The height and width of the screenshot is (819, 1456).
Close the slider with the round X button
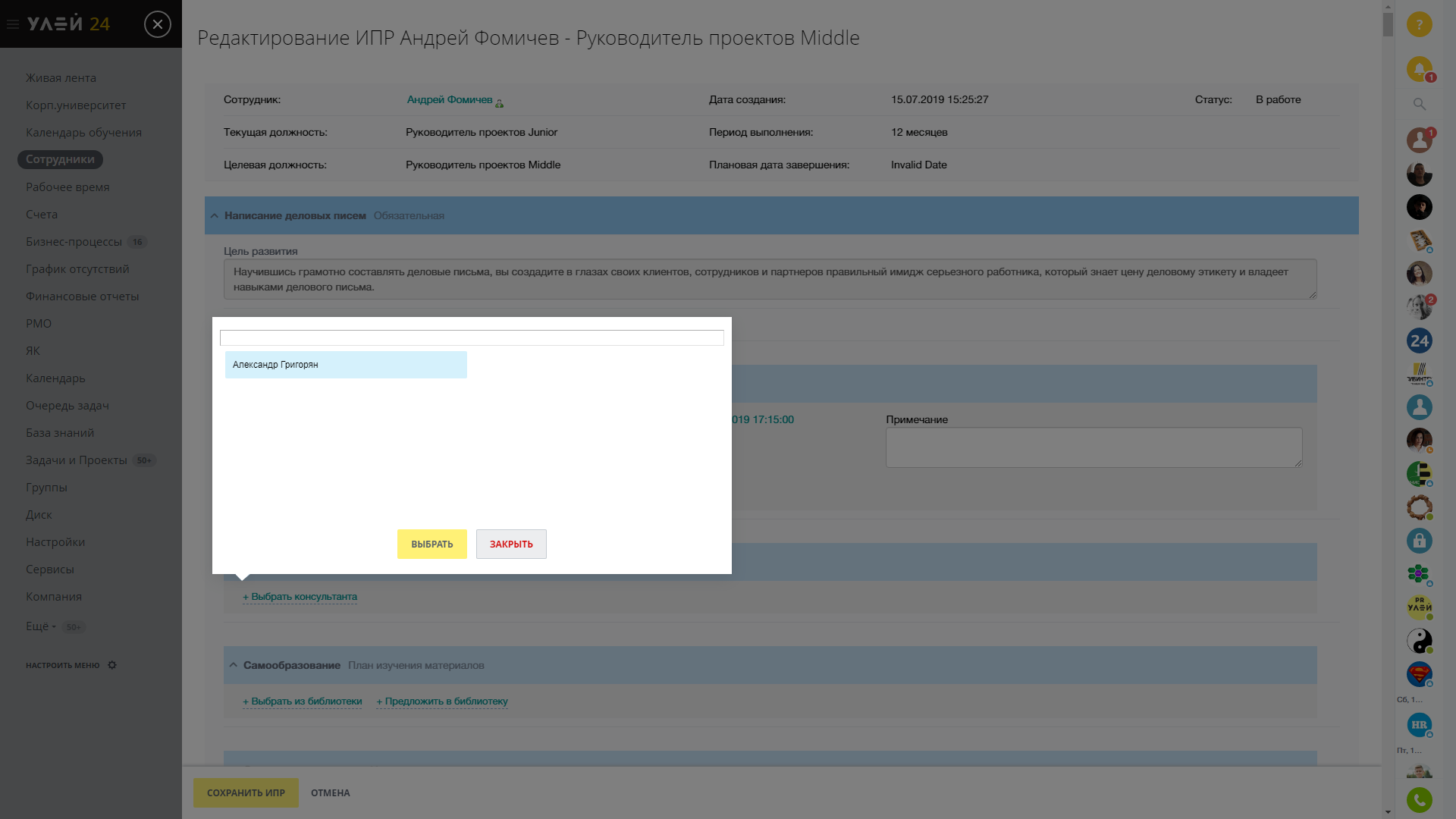click(x=158, y=24)
